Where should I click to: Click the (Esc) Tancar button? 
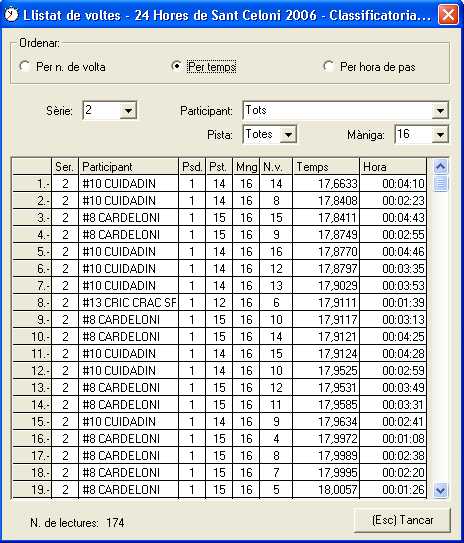coord(402,520)
